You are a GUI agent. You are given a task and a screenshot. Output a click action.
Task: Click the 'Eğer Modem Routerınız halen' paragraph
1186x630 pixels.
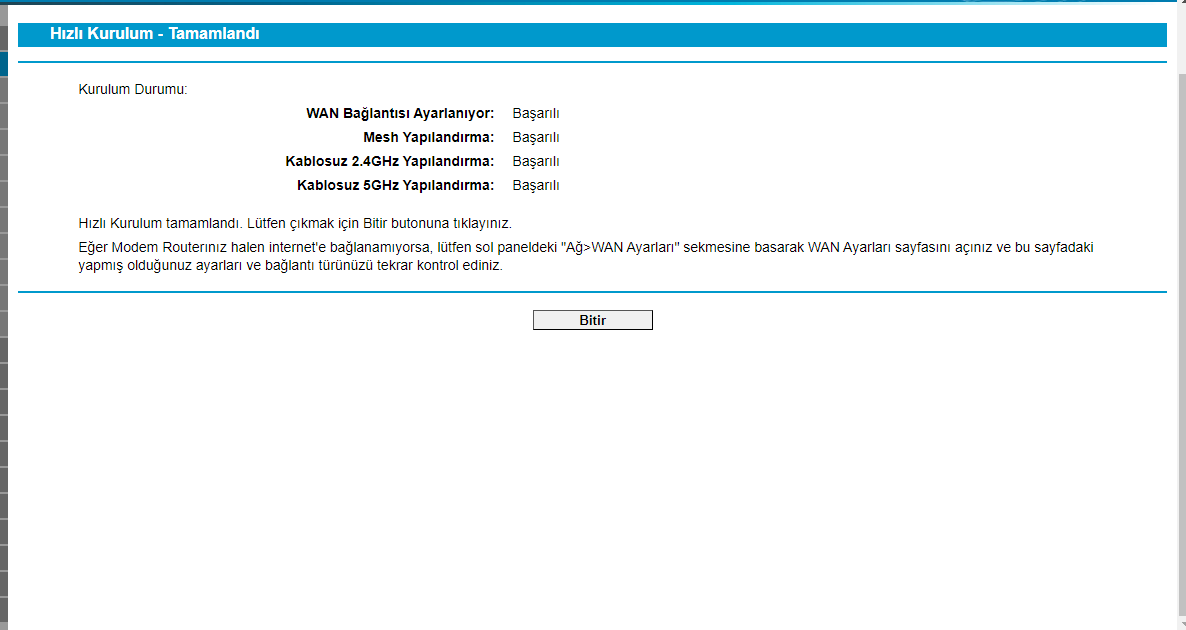point(586,256)
